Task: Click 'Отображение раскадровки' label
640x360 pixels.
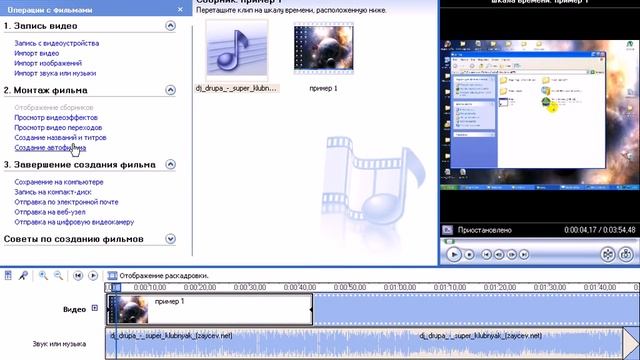Action: pos(164,276)
